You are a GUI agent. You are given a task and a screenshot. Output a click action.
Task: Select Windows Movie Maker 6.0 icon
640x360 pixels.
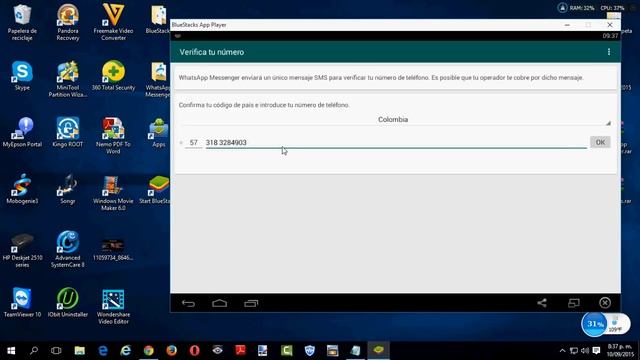pos(113,193)
